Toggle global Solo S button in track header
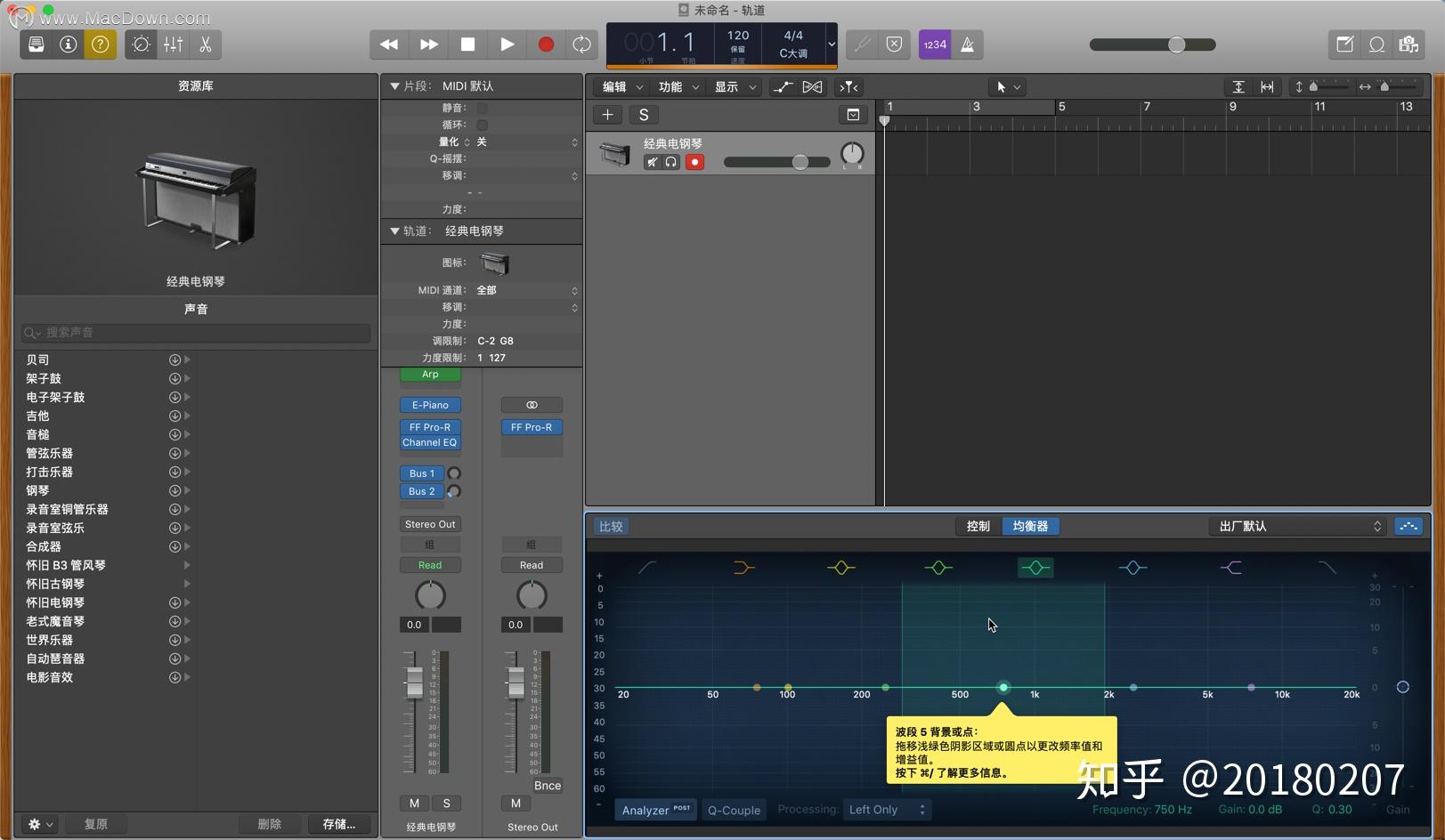1445x840 pixels. pyautogui.click(x=644, y=115)
